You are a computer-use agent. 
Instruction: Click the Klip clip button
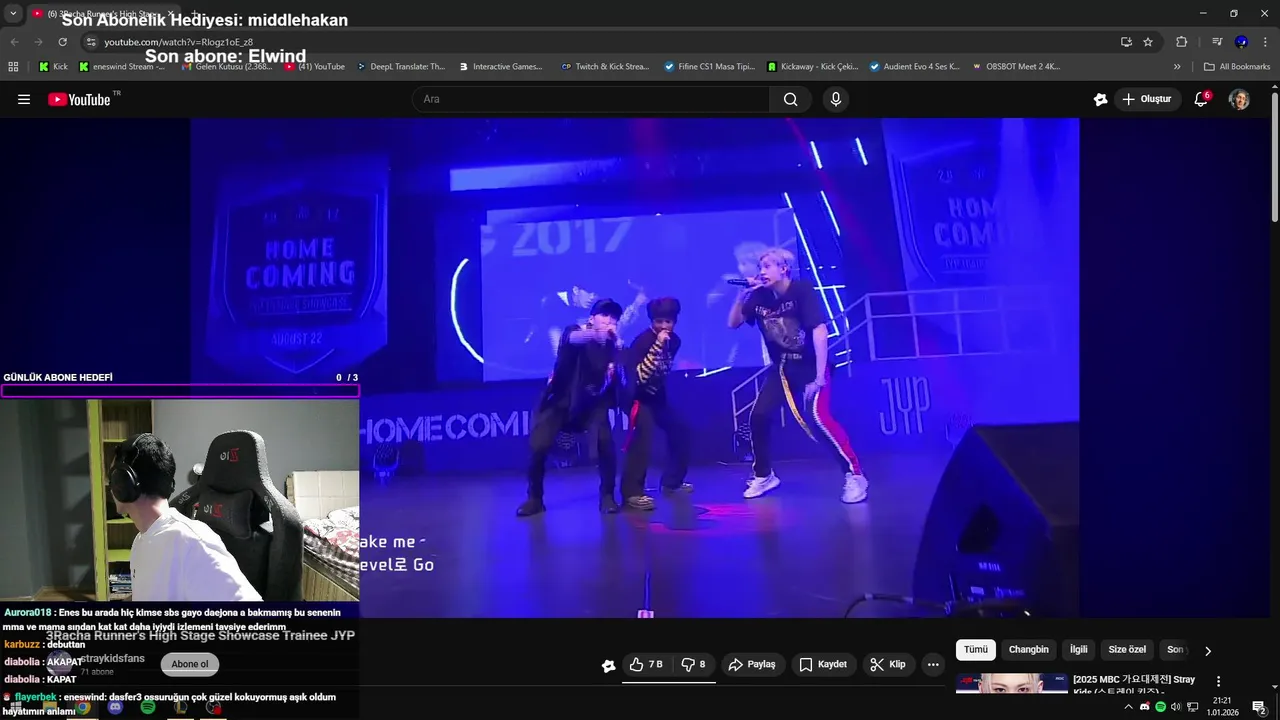(x=888, y=664)
